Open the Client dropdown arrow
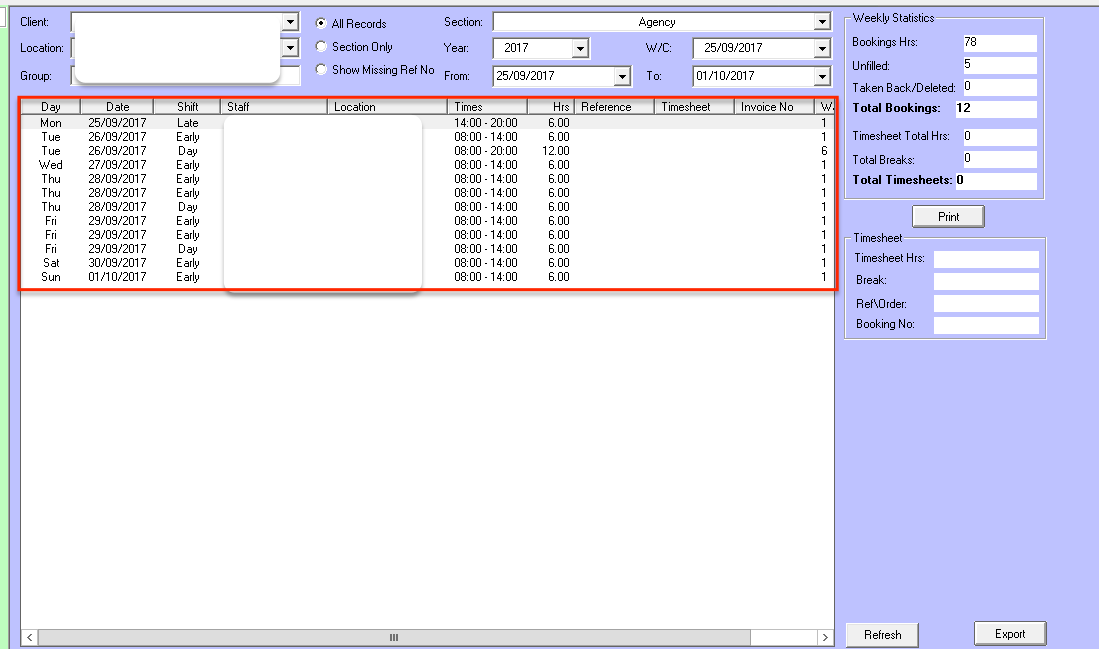Viewport: 1099px width, 649px height. coord(290,22)
